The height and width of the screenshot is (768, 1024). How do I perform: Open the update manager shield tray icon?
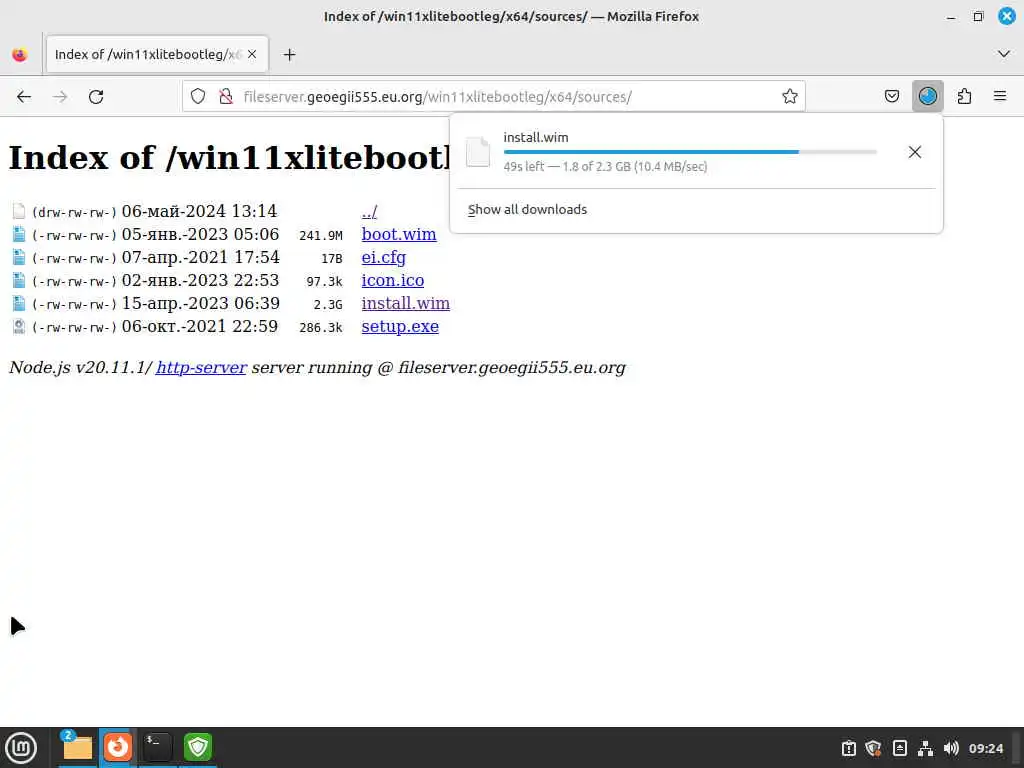[x=874, y=748]
